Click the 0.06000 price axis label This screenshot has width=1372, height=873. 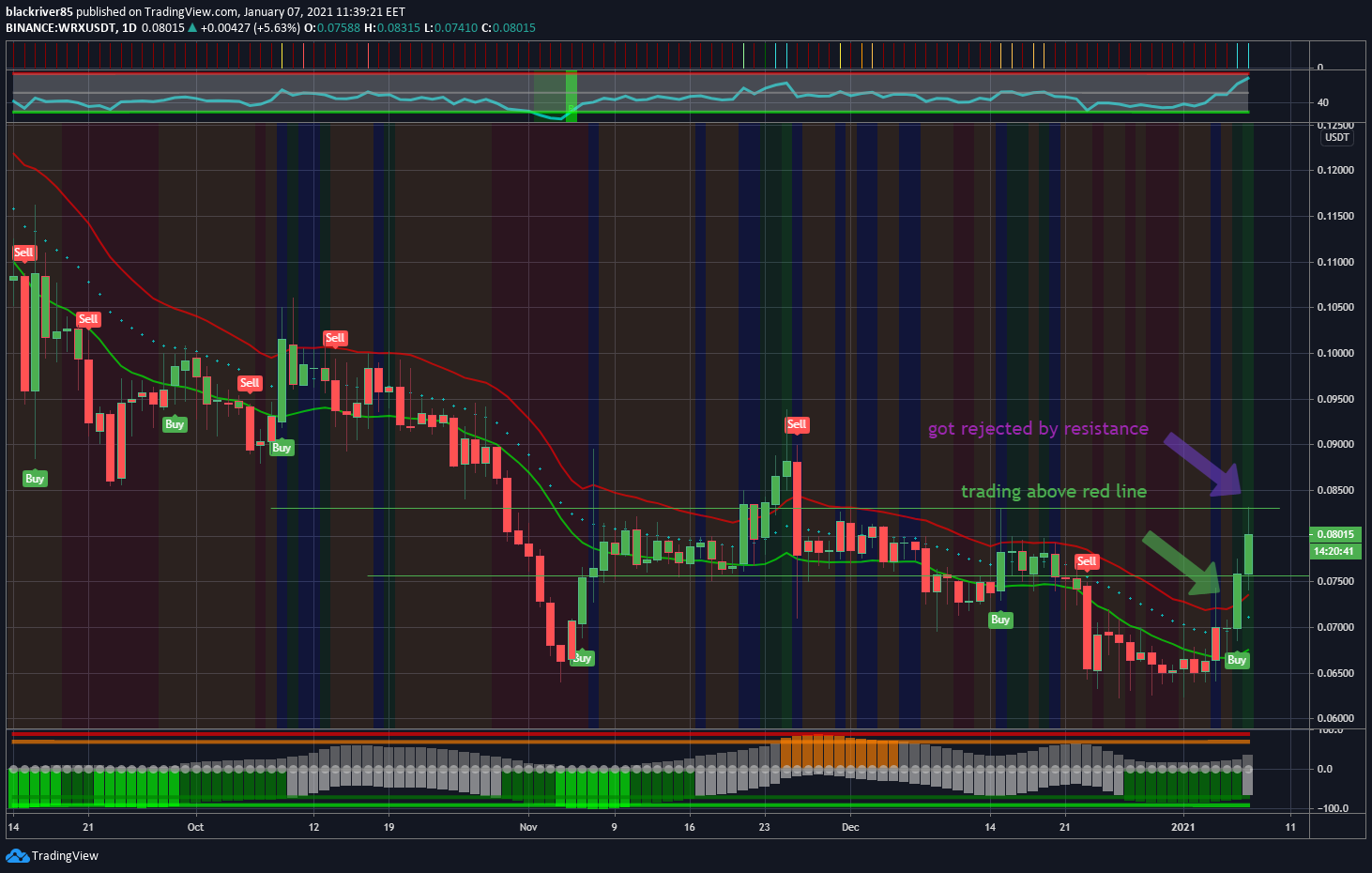pos(1335,719)
